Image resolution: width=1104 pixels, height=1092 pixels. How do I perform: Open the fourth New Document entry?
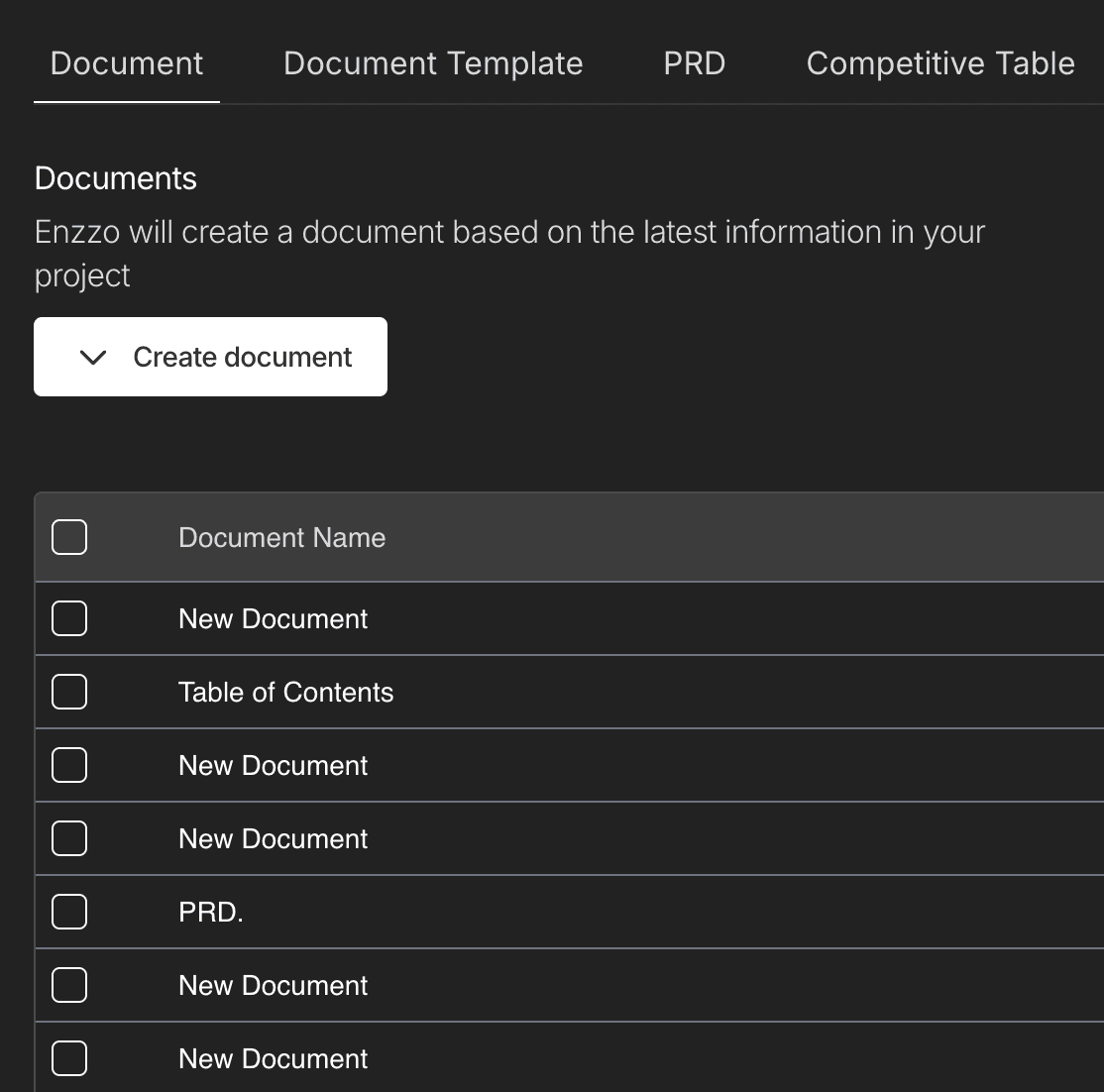(x=273, y=985)
